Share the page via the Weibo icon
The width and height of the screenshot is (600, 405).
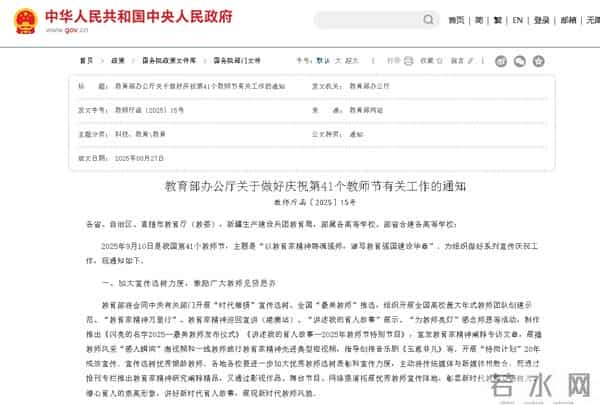[x=501, y=61]
